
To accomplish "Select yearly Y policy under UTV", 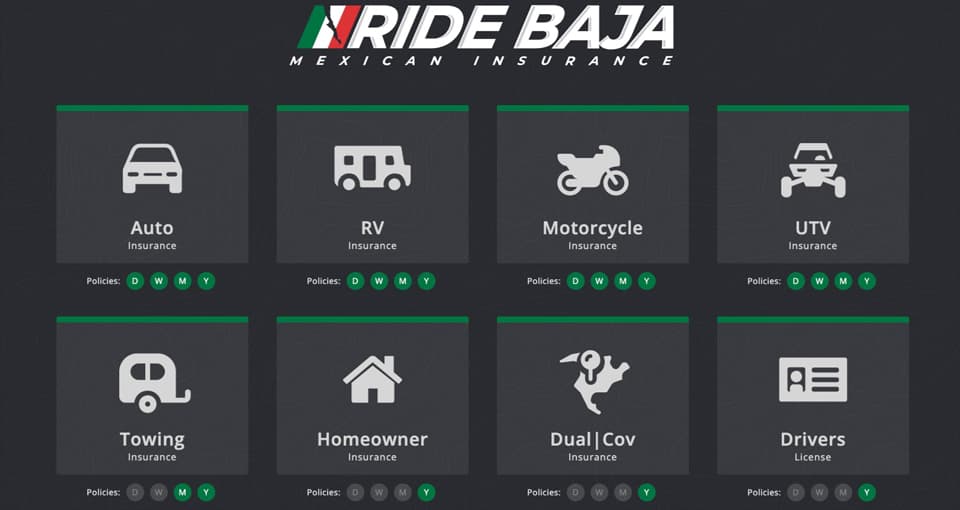I will [x=866, y=281].
